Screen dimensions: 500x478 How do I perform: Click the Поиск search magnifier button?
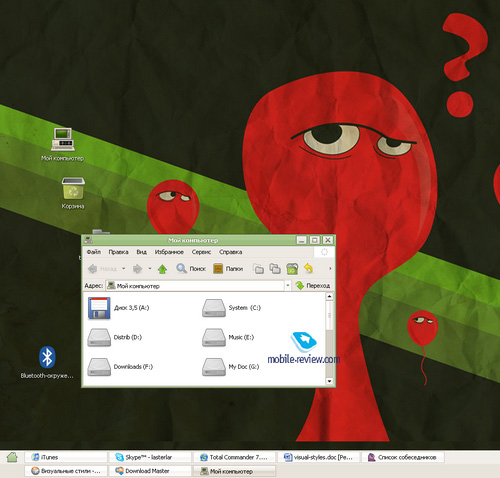click(191, 269)
